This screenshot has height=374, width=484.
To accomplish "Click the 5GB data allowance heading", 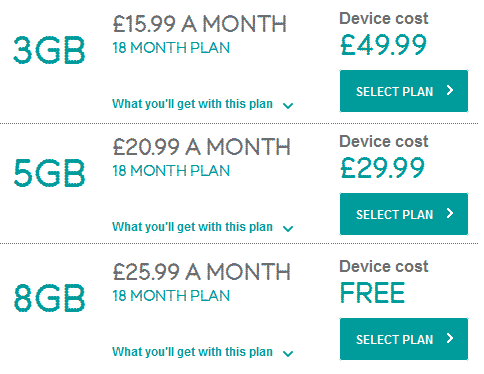I will (49, 173).
